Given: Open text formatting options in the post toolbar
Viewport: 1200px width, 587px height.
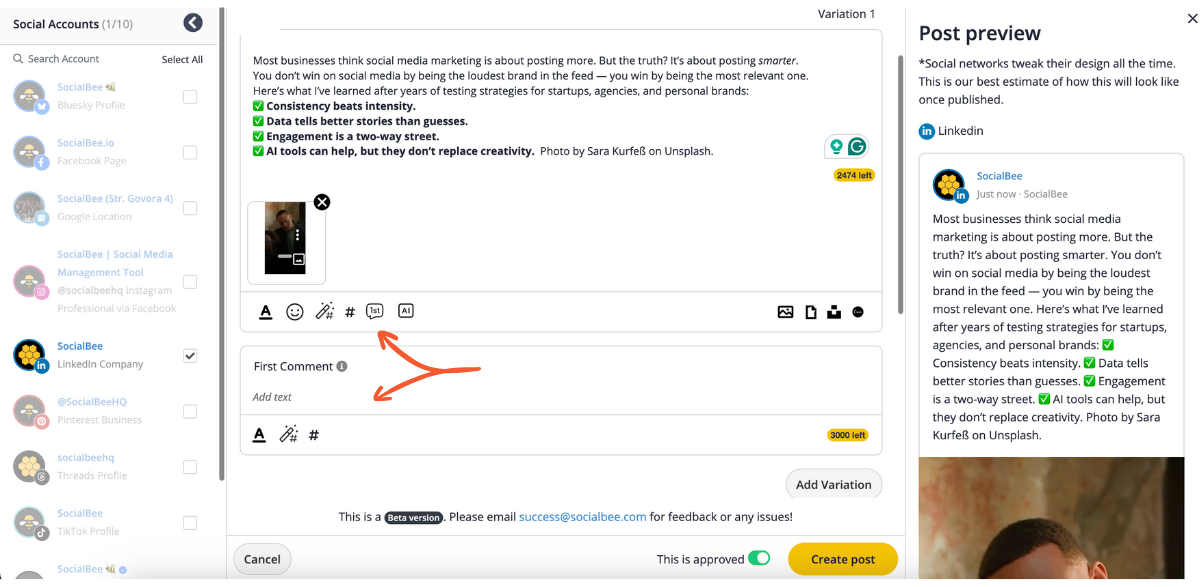Looking at the screenshot, I should tap(265, 312).
